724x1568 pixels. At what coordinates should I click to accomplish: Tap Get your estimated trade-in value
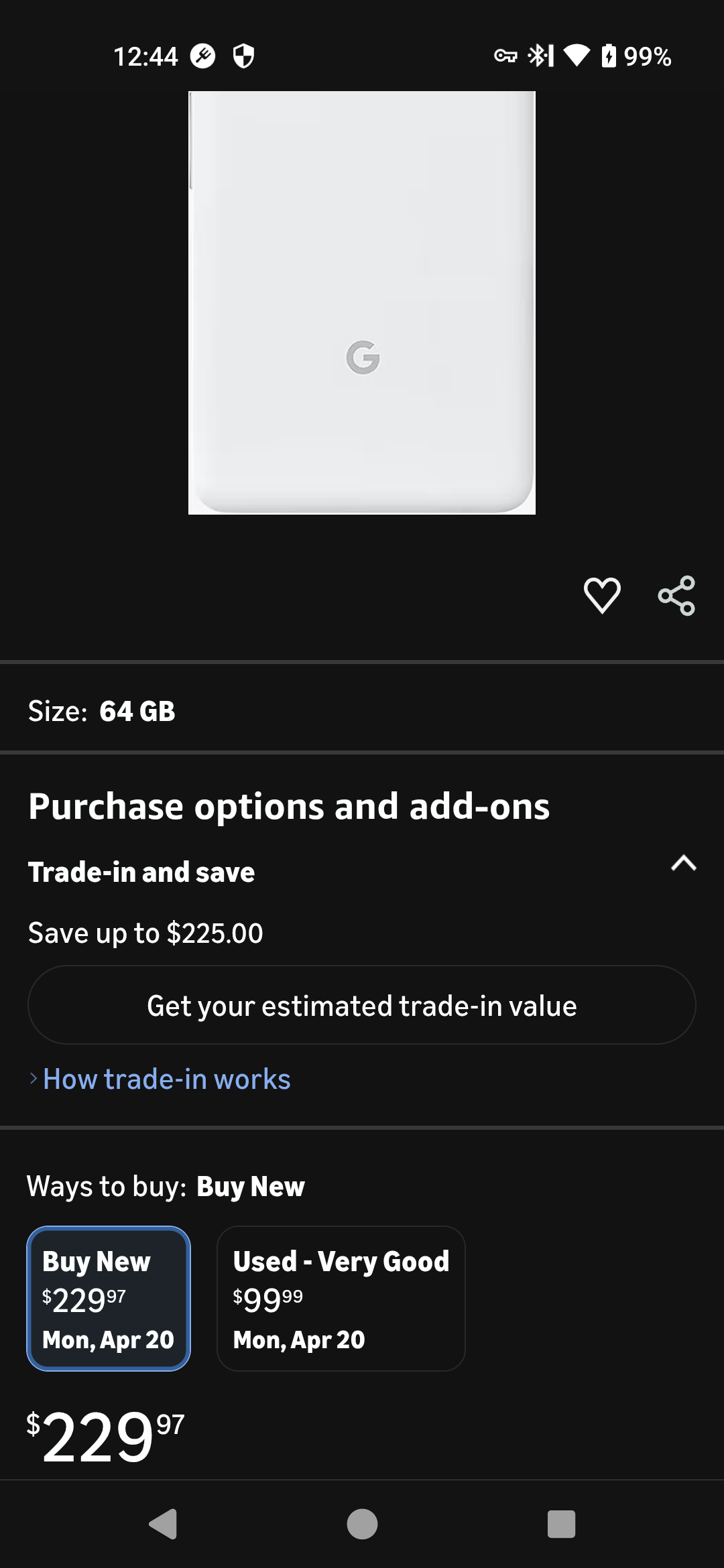point(362,1005)
